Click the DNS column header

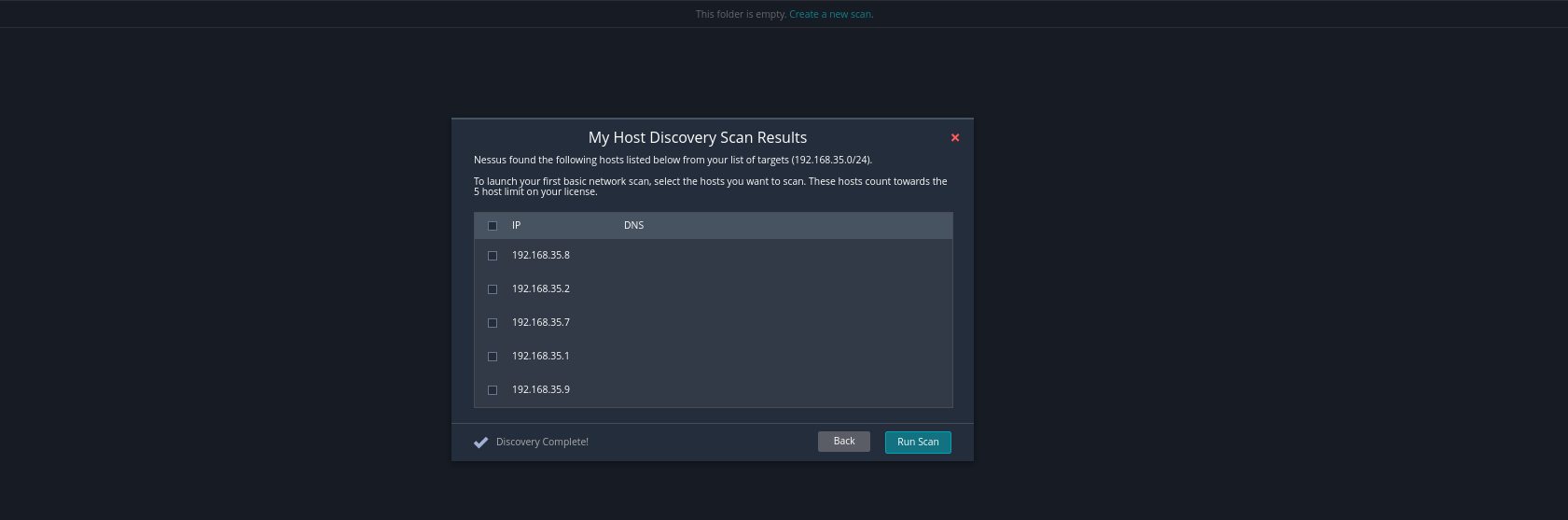pos(633,226)
